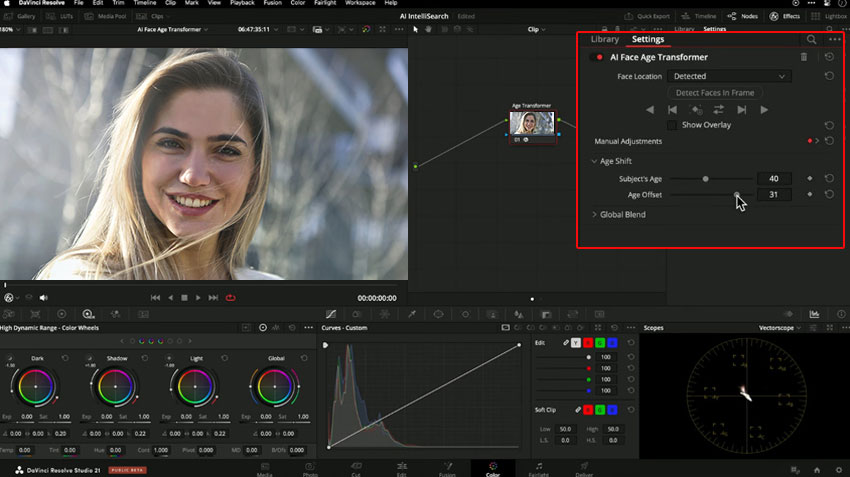
Task: Delete the AI Face Age Transformer effect
Action: 804,57
